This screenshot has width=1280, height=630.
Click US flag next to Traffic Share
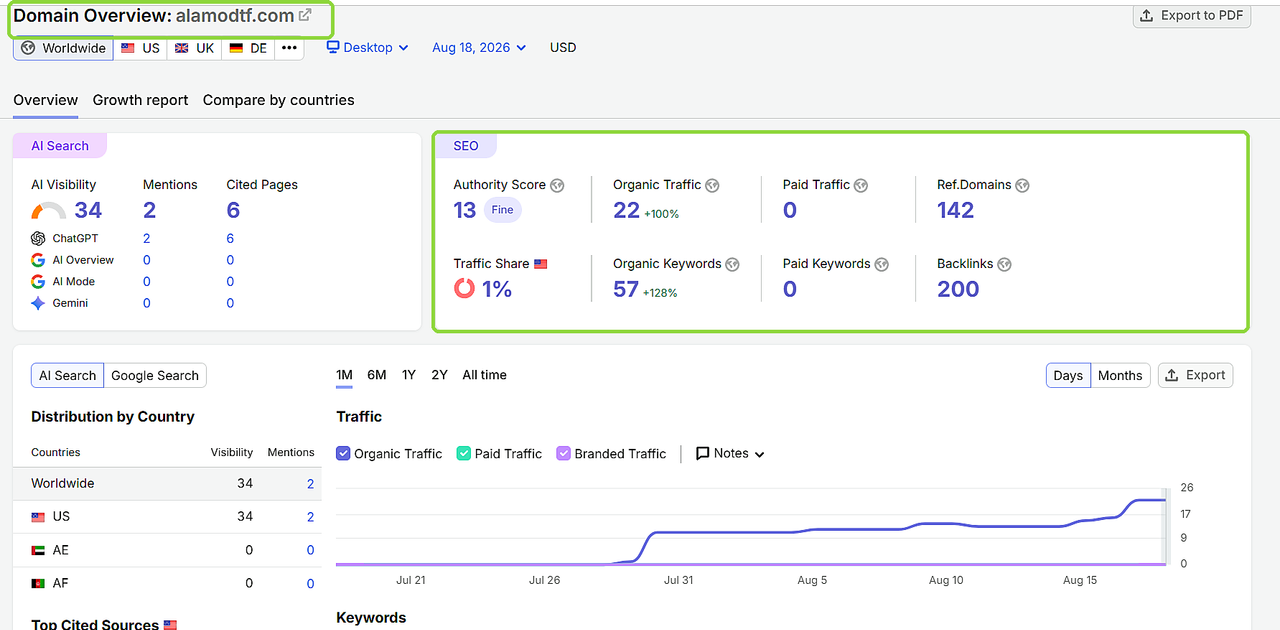[541, 264]
